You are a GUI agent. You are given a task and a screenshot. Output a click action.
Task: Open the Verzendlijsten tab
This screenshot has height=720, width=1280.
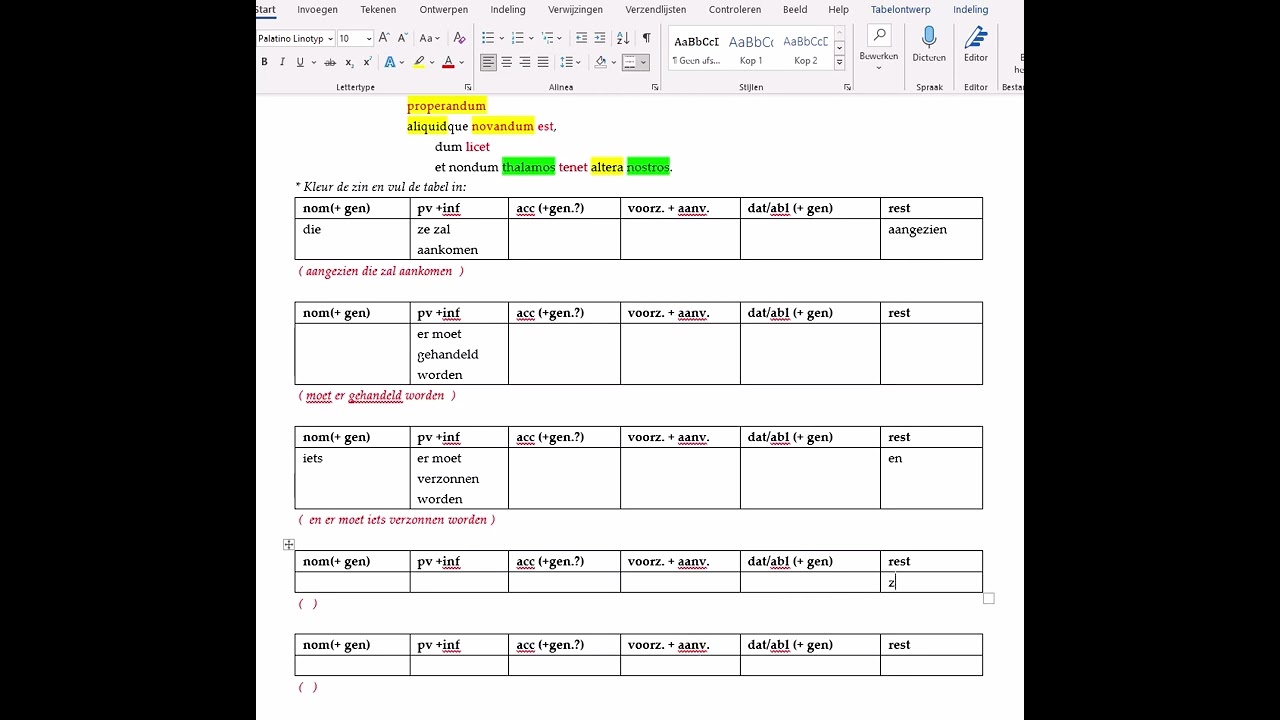pos(656,10)
